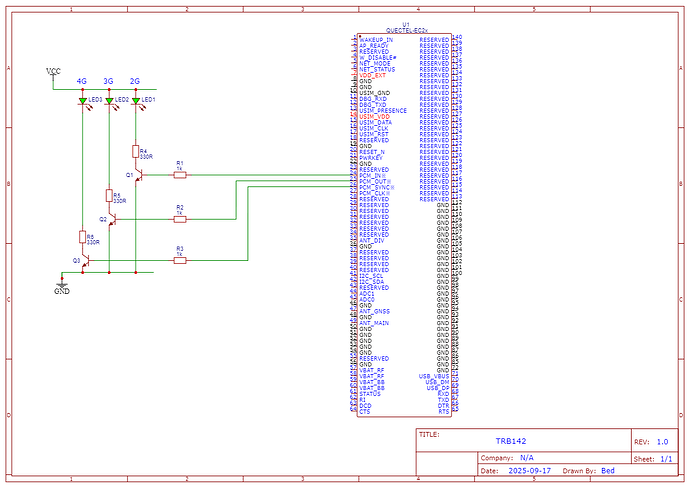Click the 4G net label
Screen dimensions: 690x488
click(x=81, y=80)
